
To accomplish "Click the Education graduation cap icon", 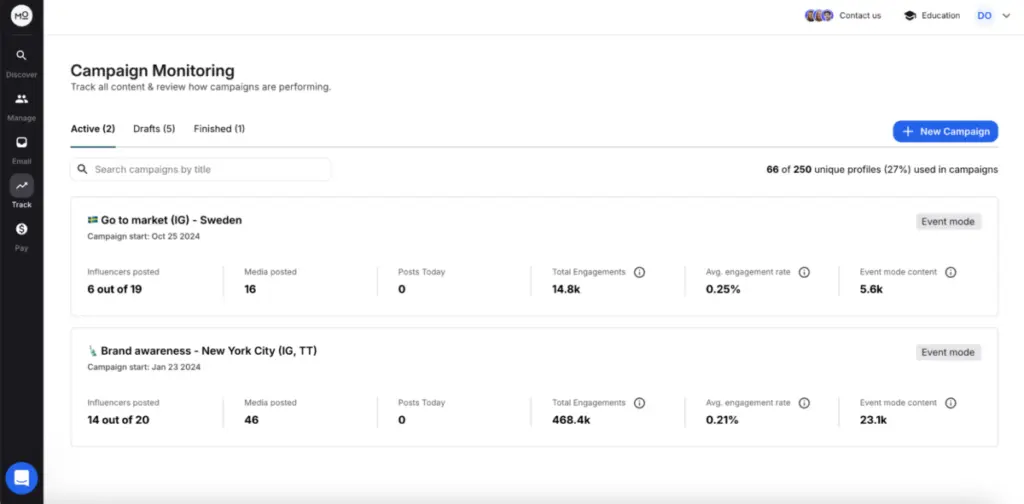I will (909, 16).
